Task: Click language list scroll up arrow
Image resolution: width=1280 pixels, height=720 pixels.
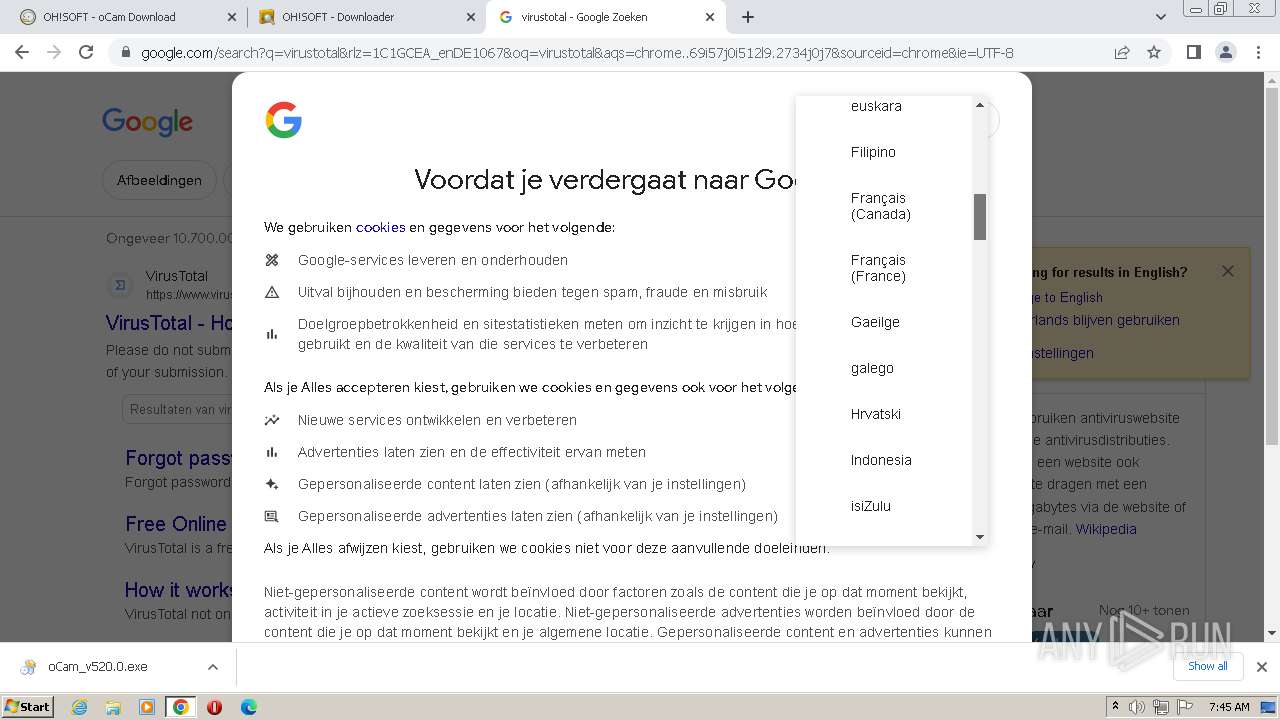Action: coord(980,105)
